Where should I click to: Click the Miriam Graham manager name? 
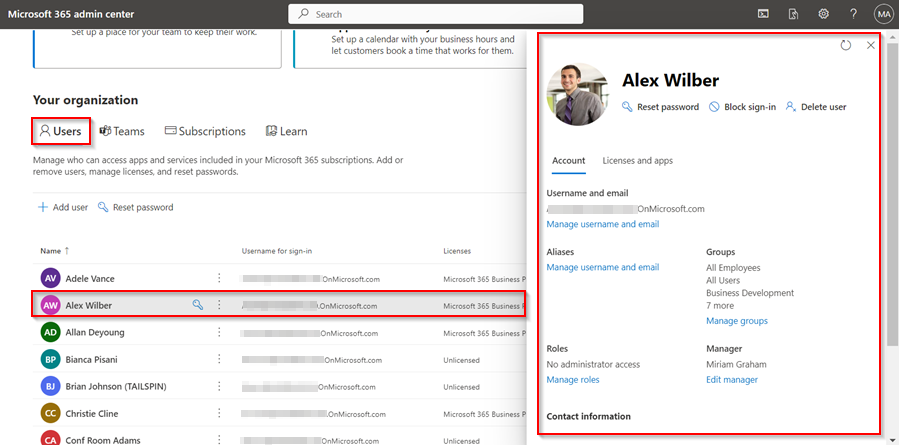tap(736, 364)
